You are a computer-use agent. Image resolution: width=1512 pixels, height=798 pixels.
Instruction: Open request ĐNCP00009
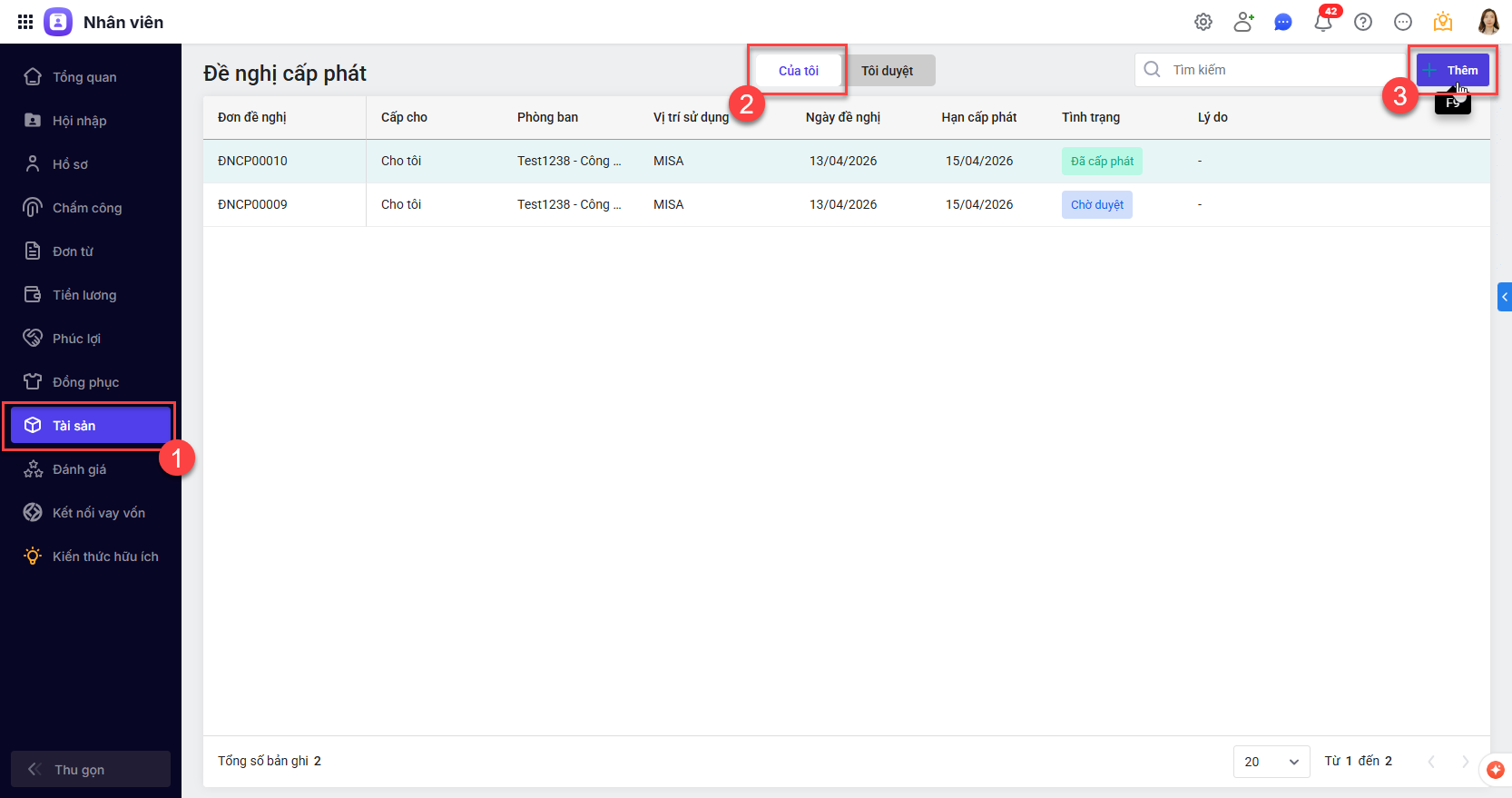point(252,204)
